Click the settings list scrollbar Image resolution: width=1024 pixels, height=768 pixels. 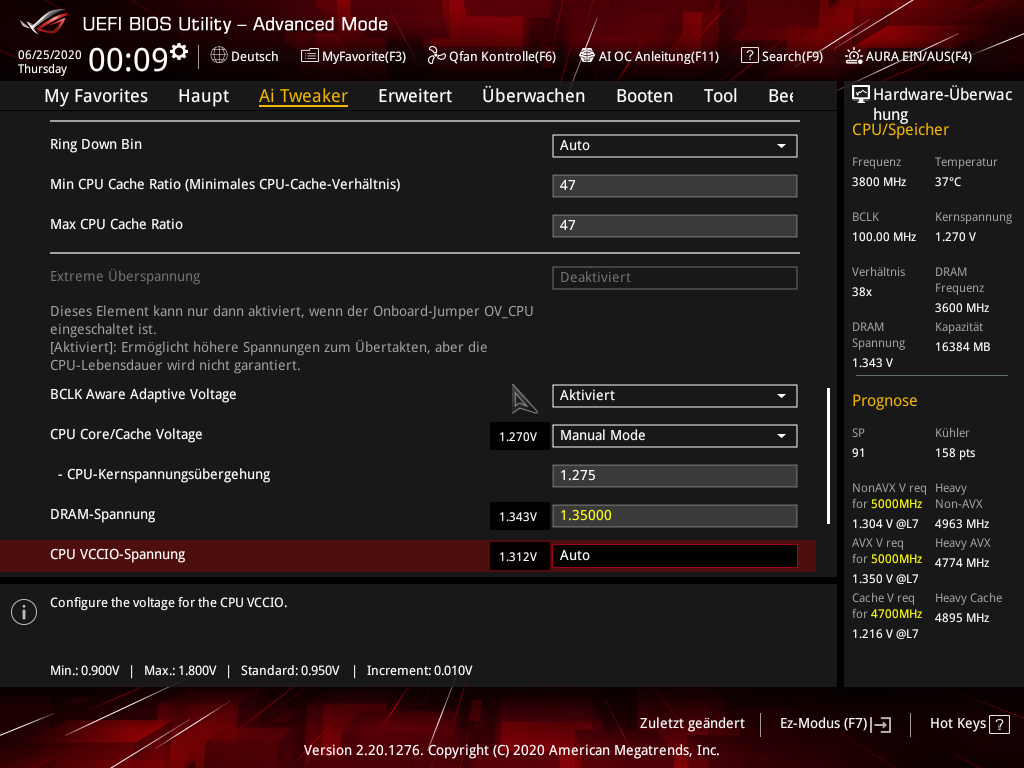click(x=828, y=456)
